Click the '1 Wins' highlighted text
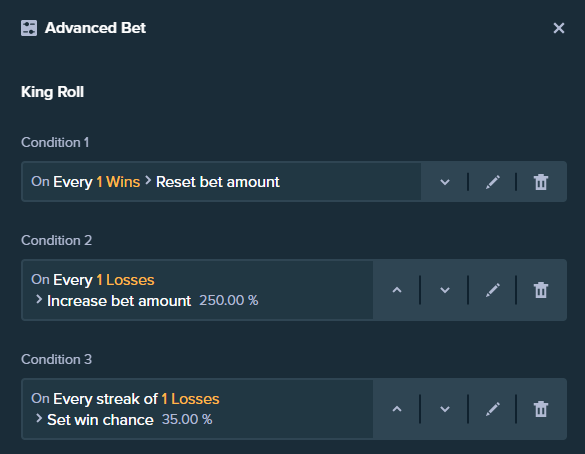Viewport: 585px width, 454px height. coord(118,182)
